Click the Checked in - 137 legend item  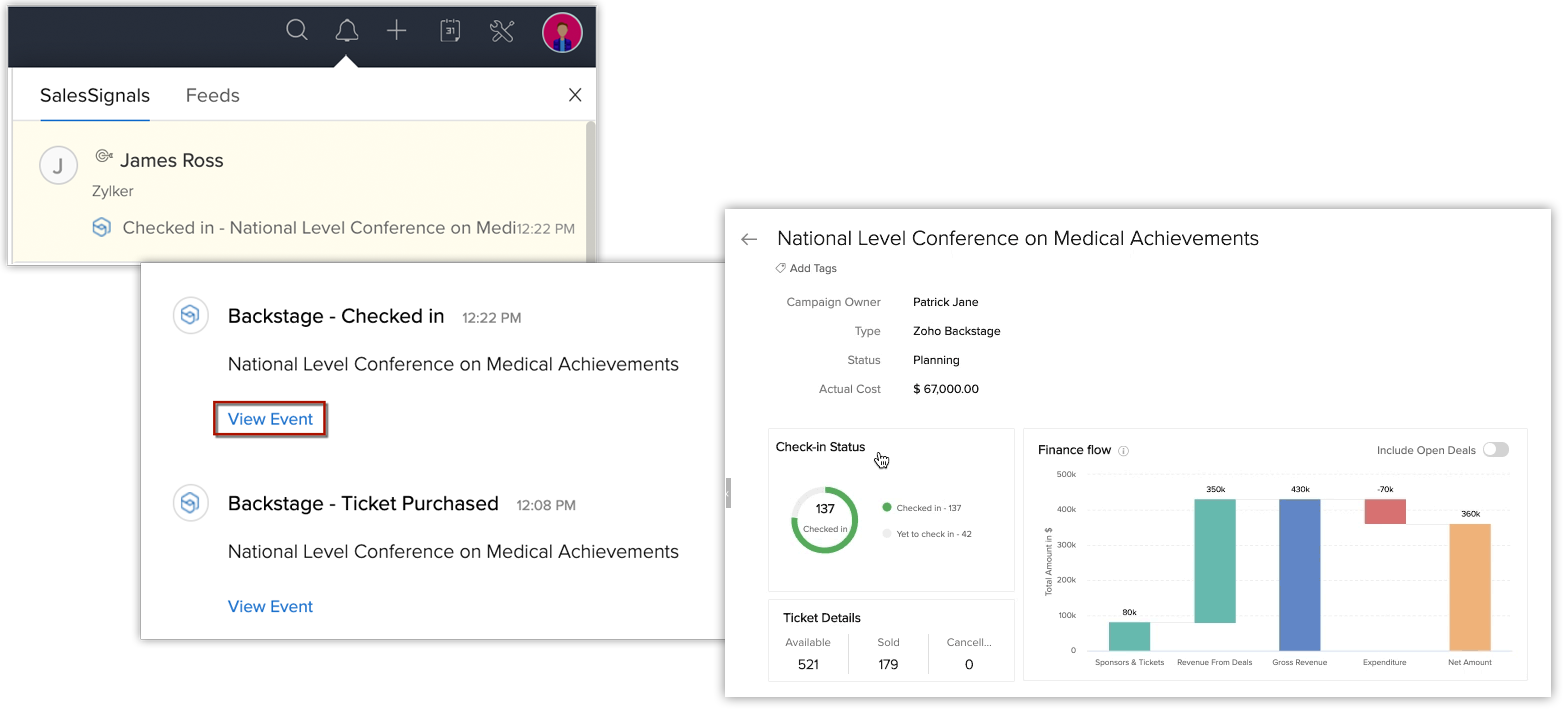click(921, 508)
